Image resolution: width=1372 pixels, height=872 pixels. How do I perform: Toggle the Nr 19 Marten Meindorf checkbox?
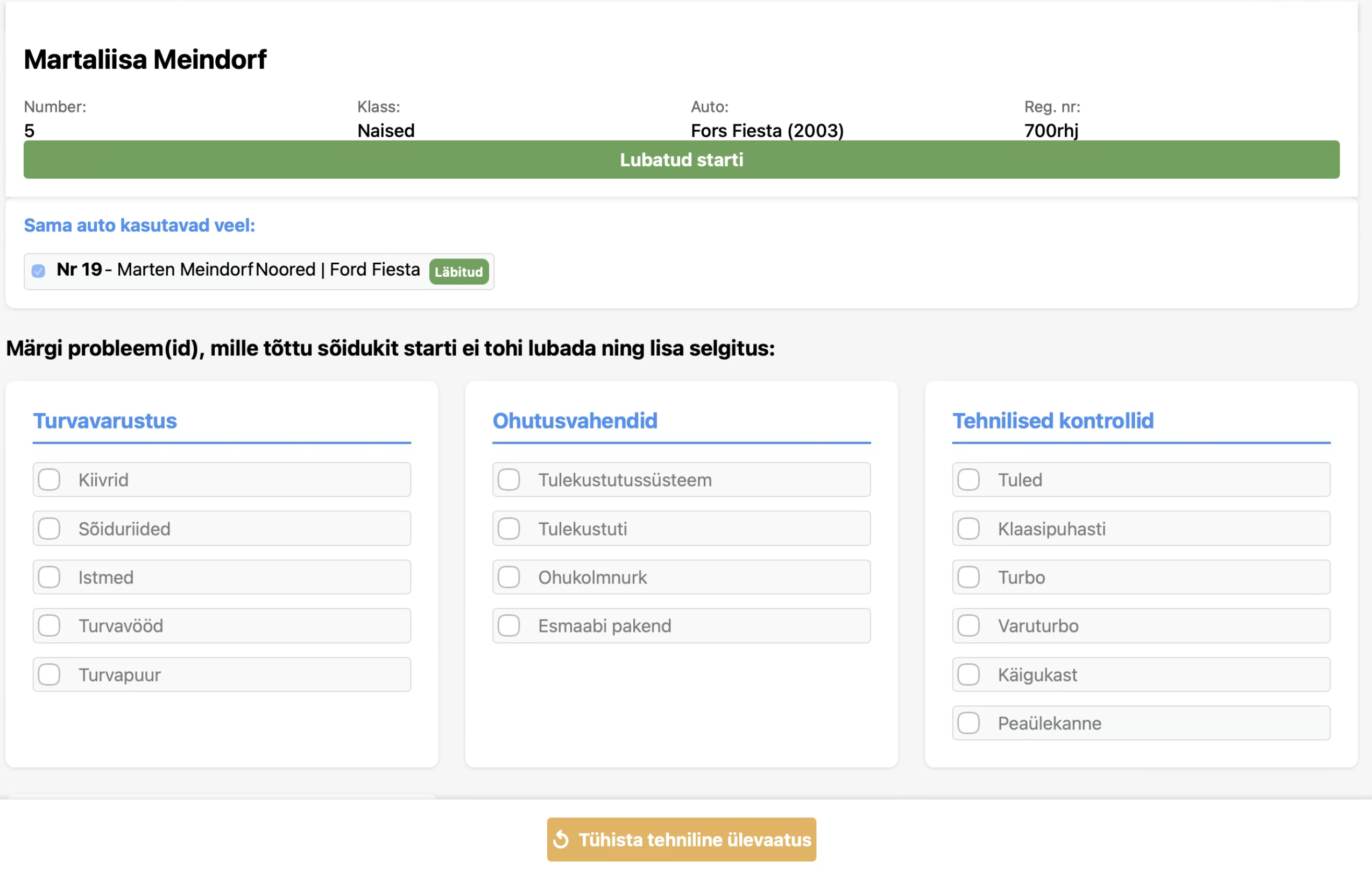(x=38, y=271)
